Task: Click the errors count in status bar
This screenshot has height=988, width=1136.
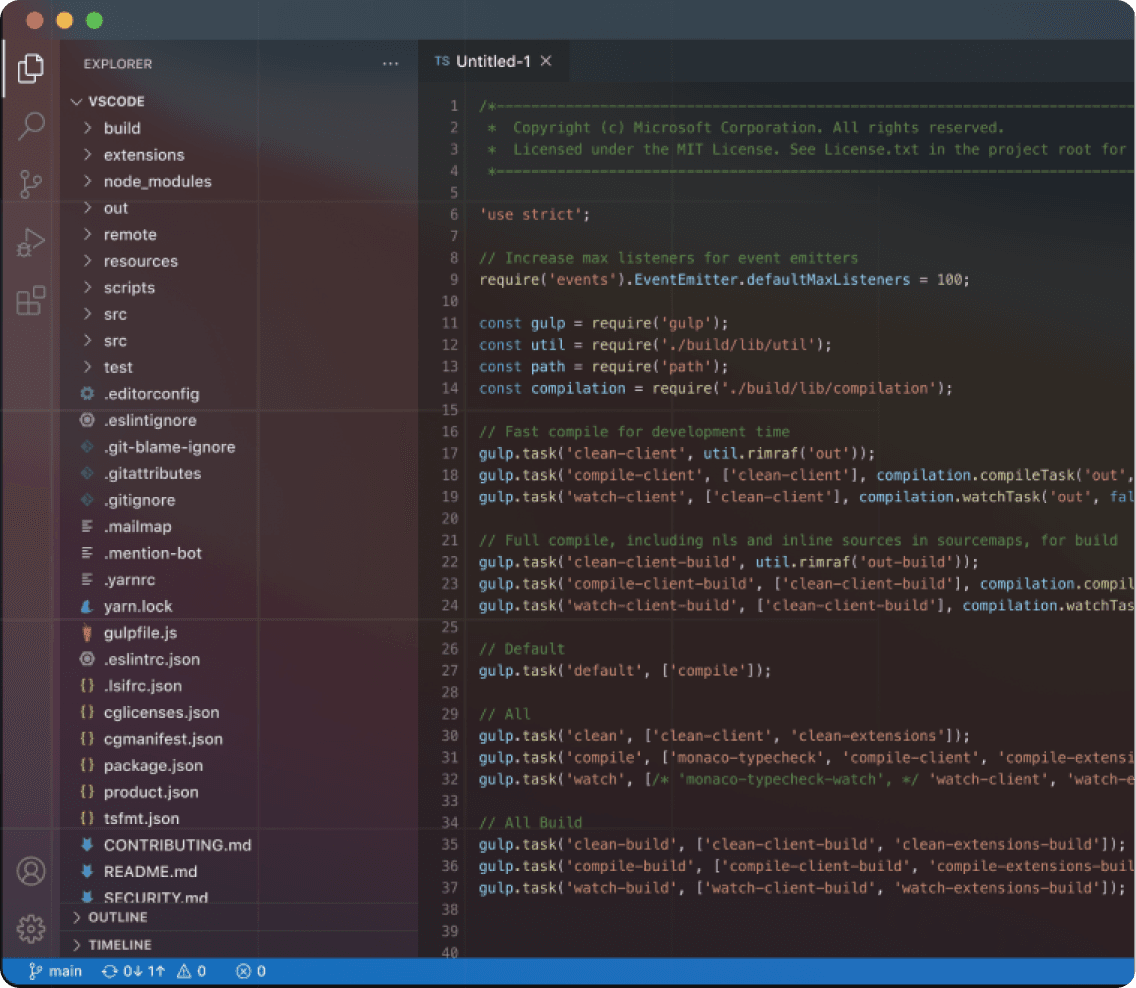Action: 251,971
